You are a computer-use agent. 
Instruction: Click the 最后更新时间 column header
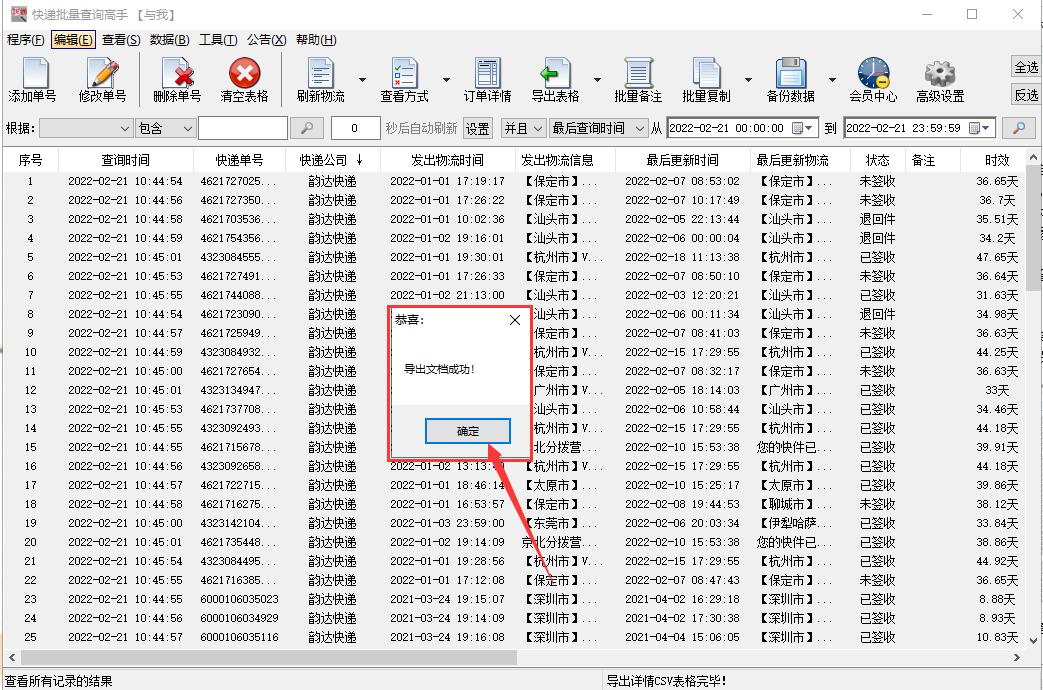coord(682,160)
